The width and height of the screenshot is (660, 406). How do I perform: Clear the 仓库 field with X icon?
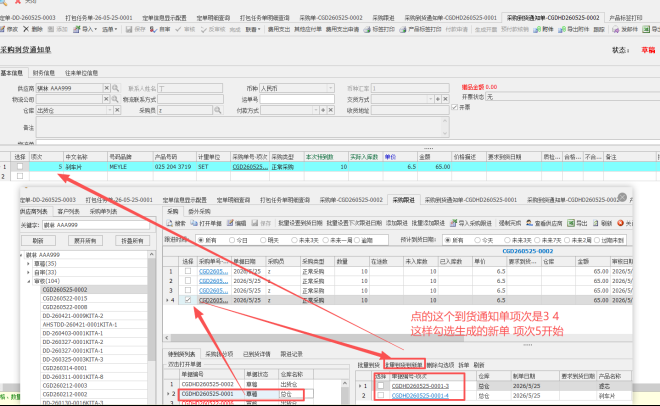117,110
